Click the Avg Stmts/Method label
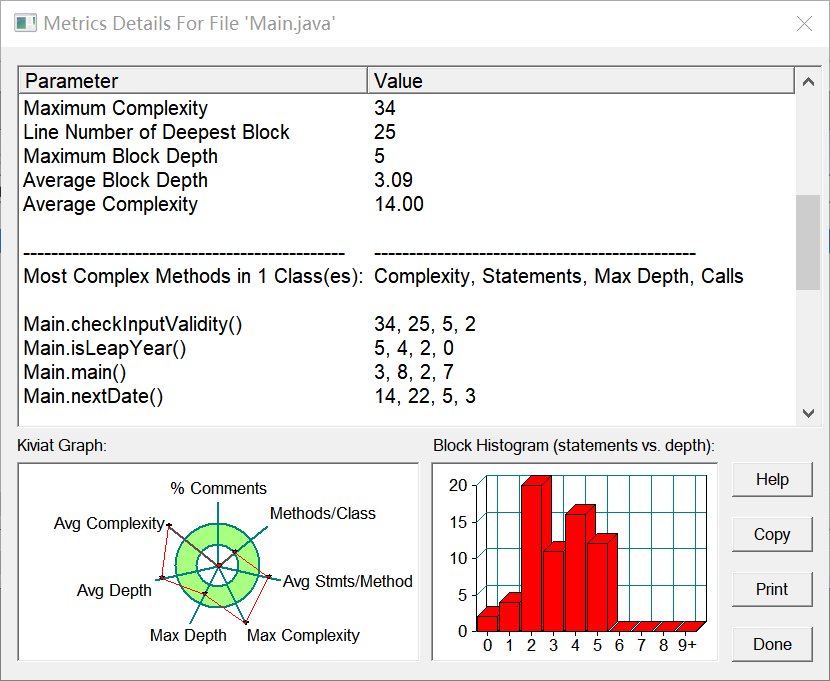Image resolution: width=830 pixels, height=681 pixels. point(348,581)
